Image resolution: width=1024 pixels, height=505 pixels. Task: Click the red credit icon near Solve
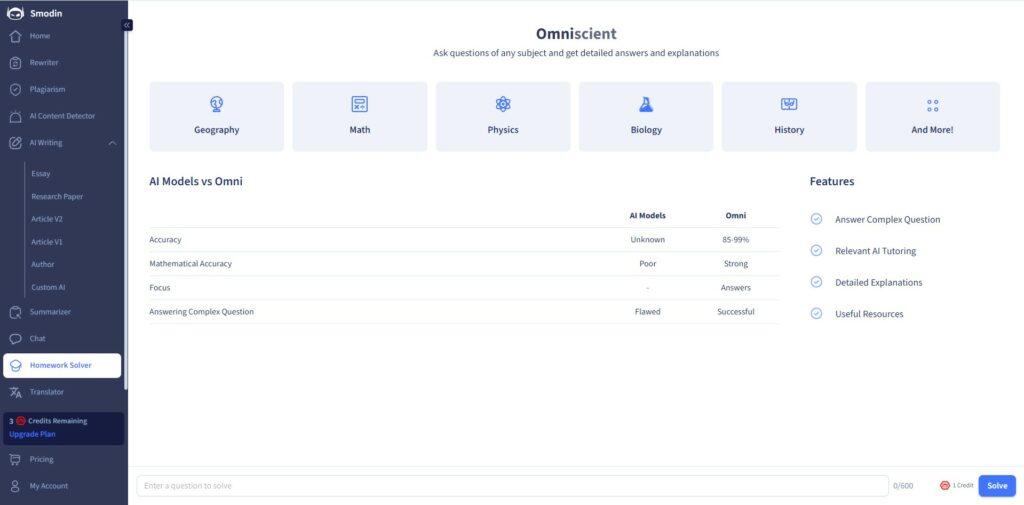(944, 485)
